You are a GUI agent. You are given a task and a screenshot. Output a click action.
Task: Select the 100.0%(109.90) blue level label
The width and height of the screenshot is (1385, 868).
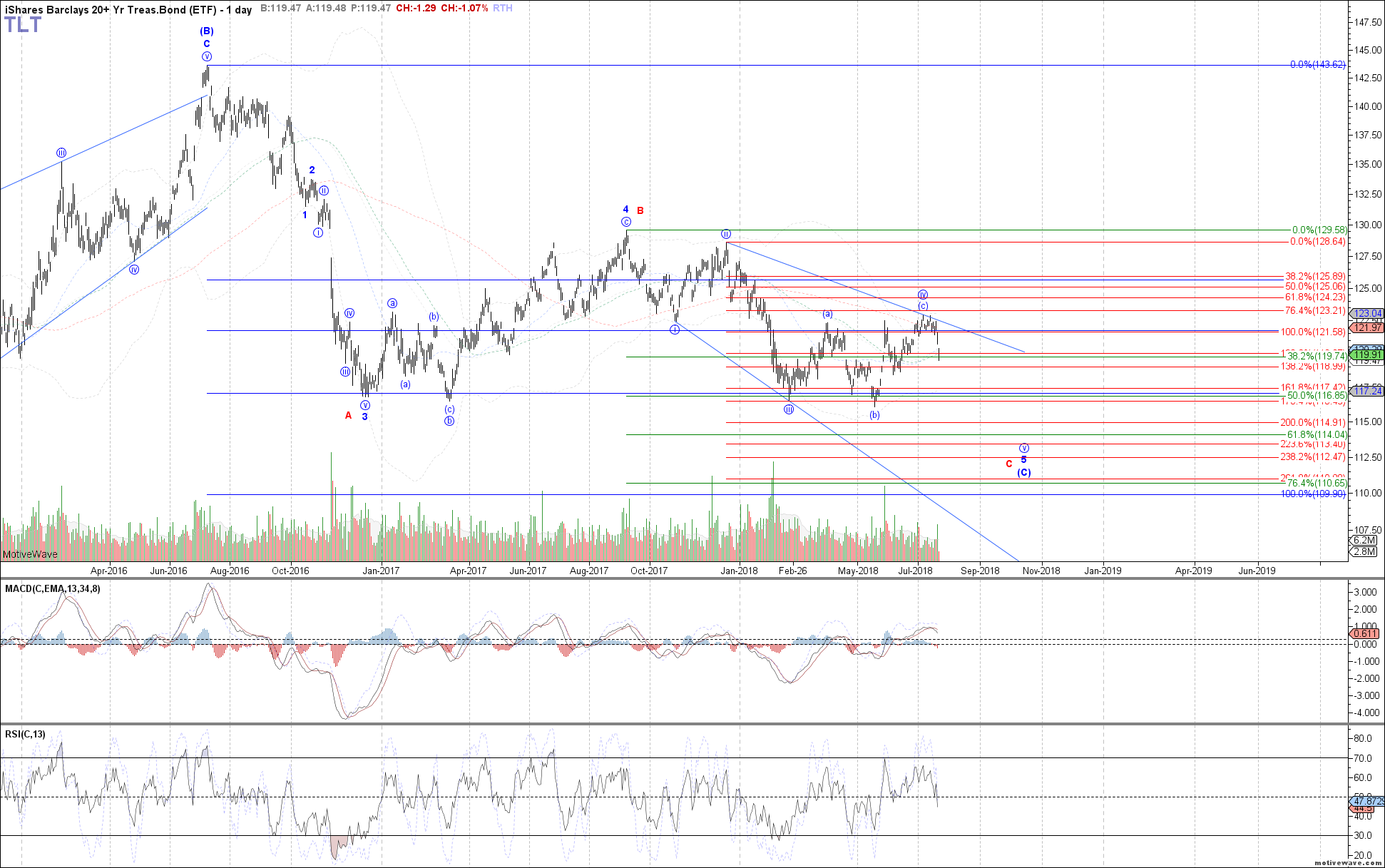(x=1313, y=494)
